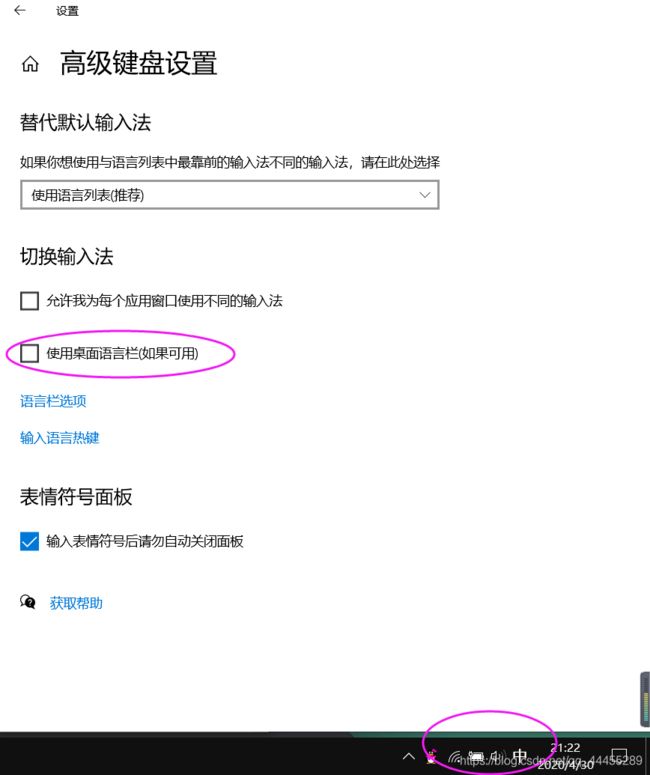Image resolution: width=650 pixels, height=775 pixels.
Task: Go back with the arrow icon
Action: 20,10
